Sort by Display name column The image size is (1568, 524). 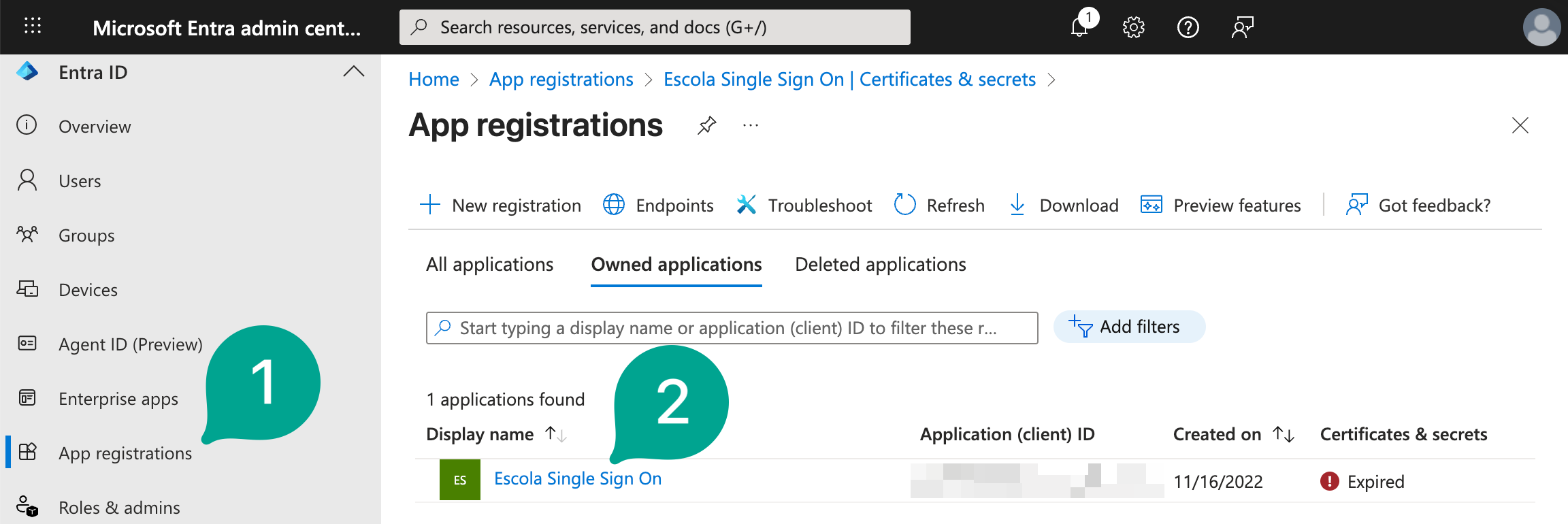click(496, 434)
